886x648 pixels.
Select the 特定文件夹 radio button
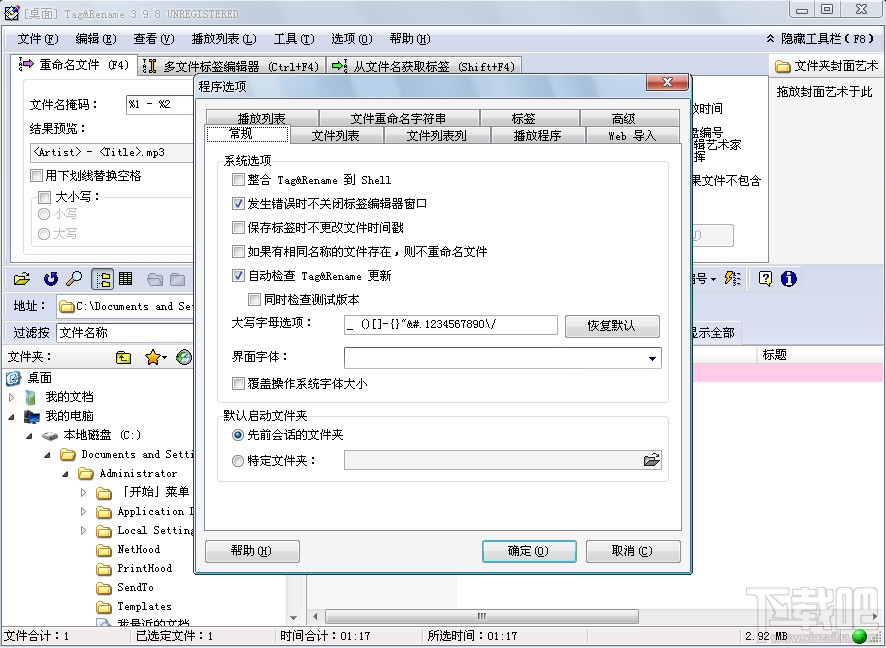point(236,459)
